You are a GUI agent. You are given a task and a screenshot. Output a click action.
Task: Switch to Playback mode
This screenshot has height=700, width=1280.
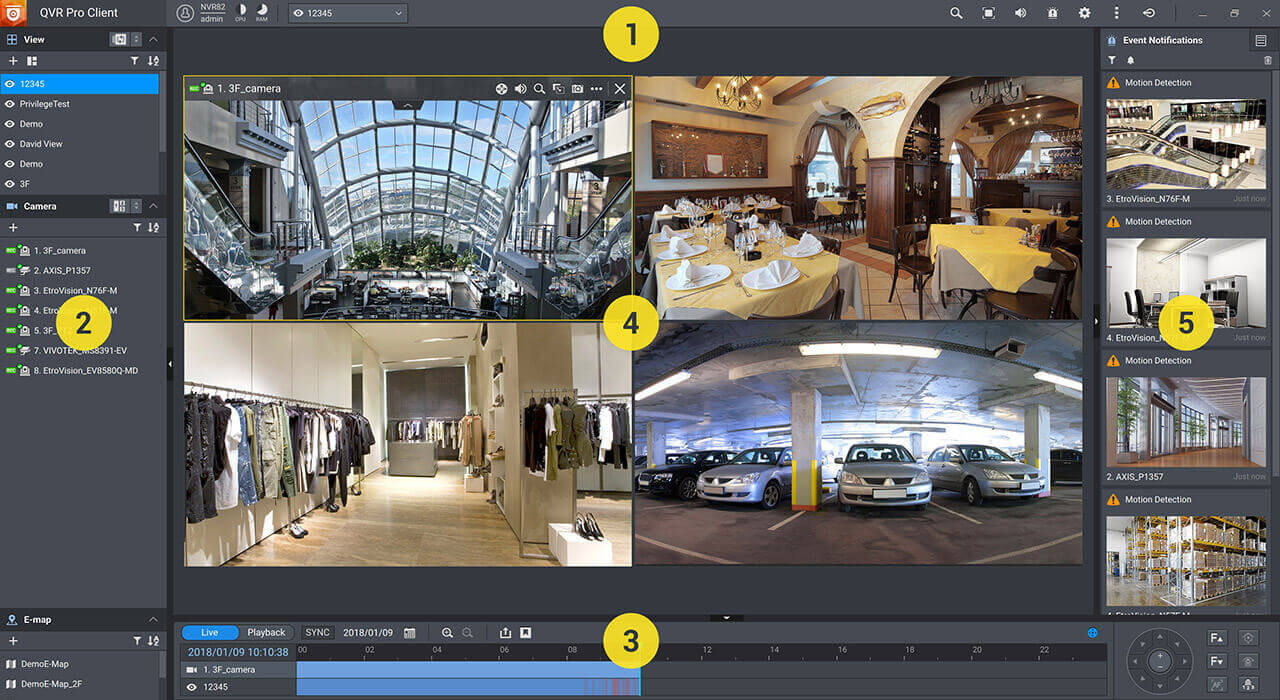tap(266, 632)
